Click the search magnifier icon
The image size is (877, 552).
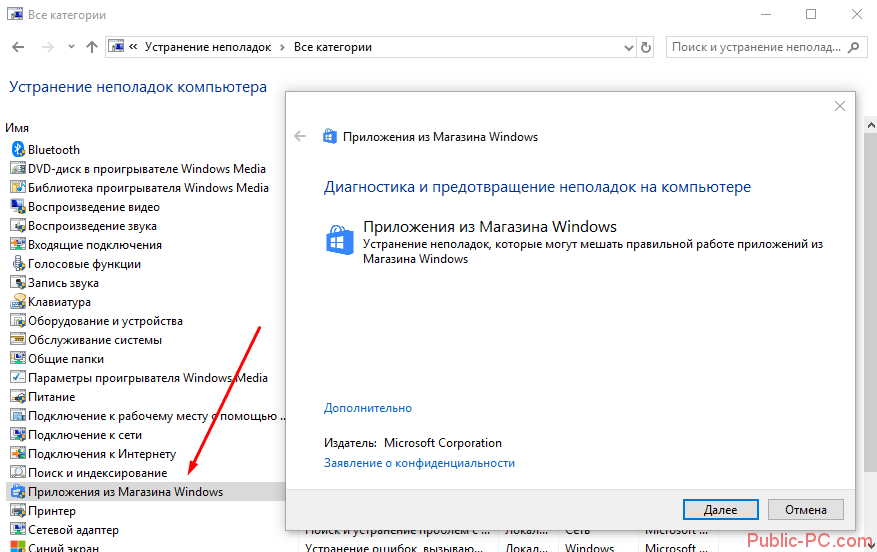click(x=854, y=47)
